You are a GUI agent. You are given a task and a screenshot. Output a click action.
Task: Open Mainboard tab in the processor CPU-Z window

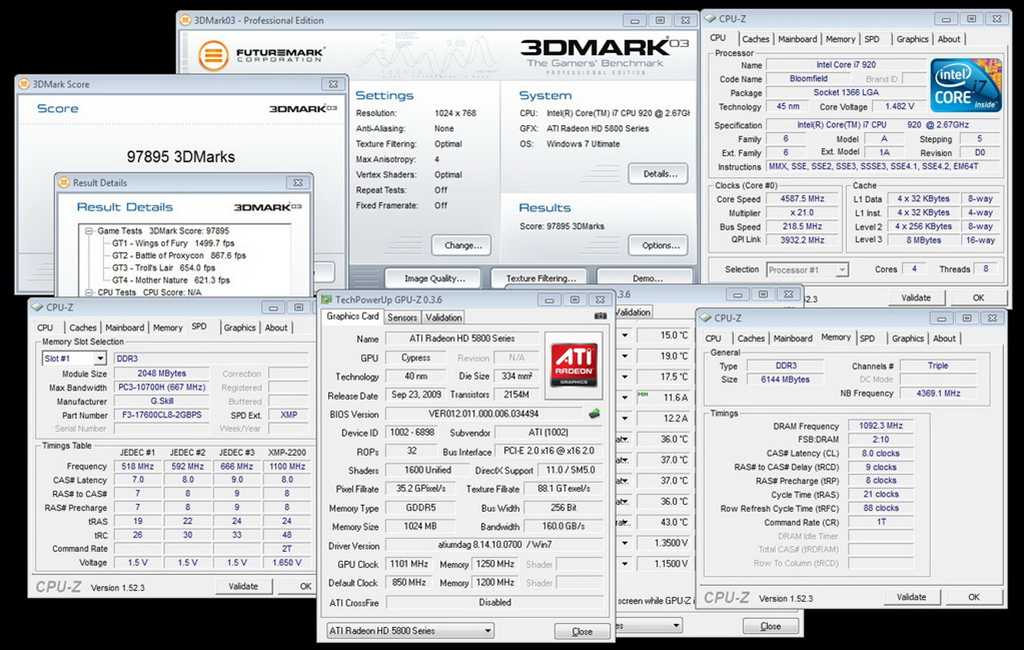tap(797, 39)
